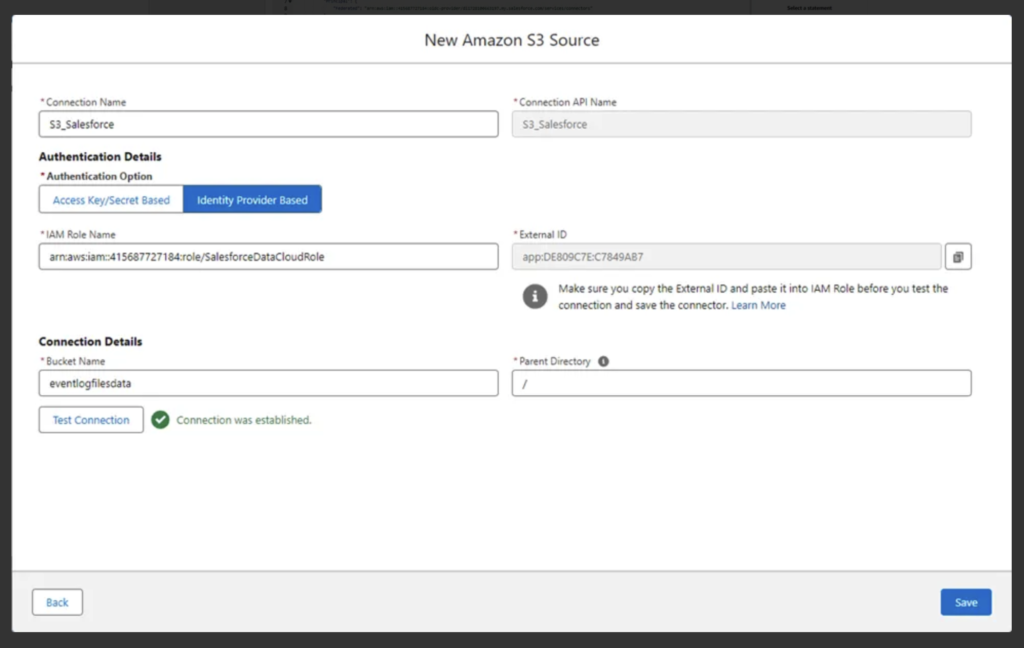Click the Connection Details heading

coord(90,342)
